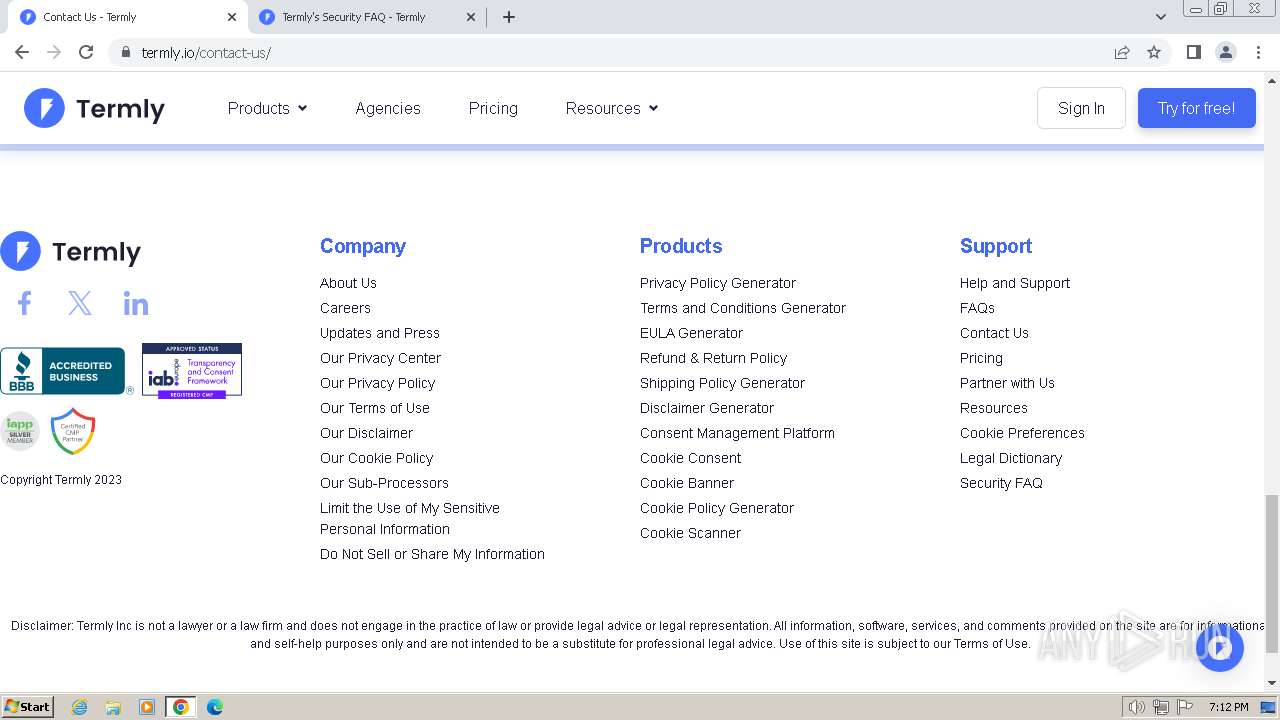Viewport: 1280px width, 720px height.
Task: Open the Chrome three-dot menu
Action: tap(1259, 52)
